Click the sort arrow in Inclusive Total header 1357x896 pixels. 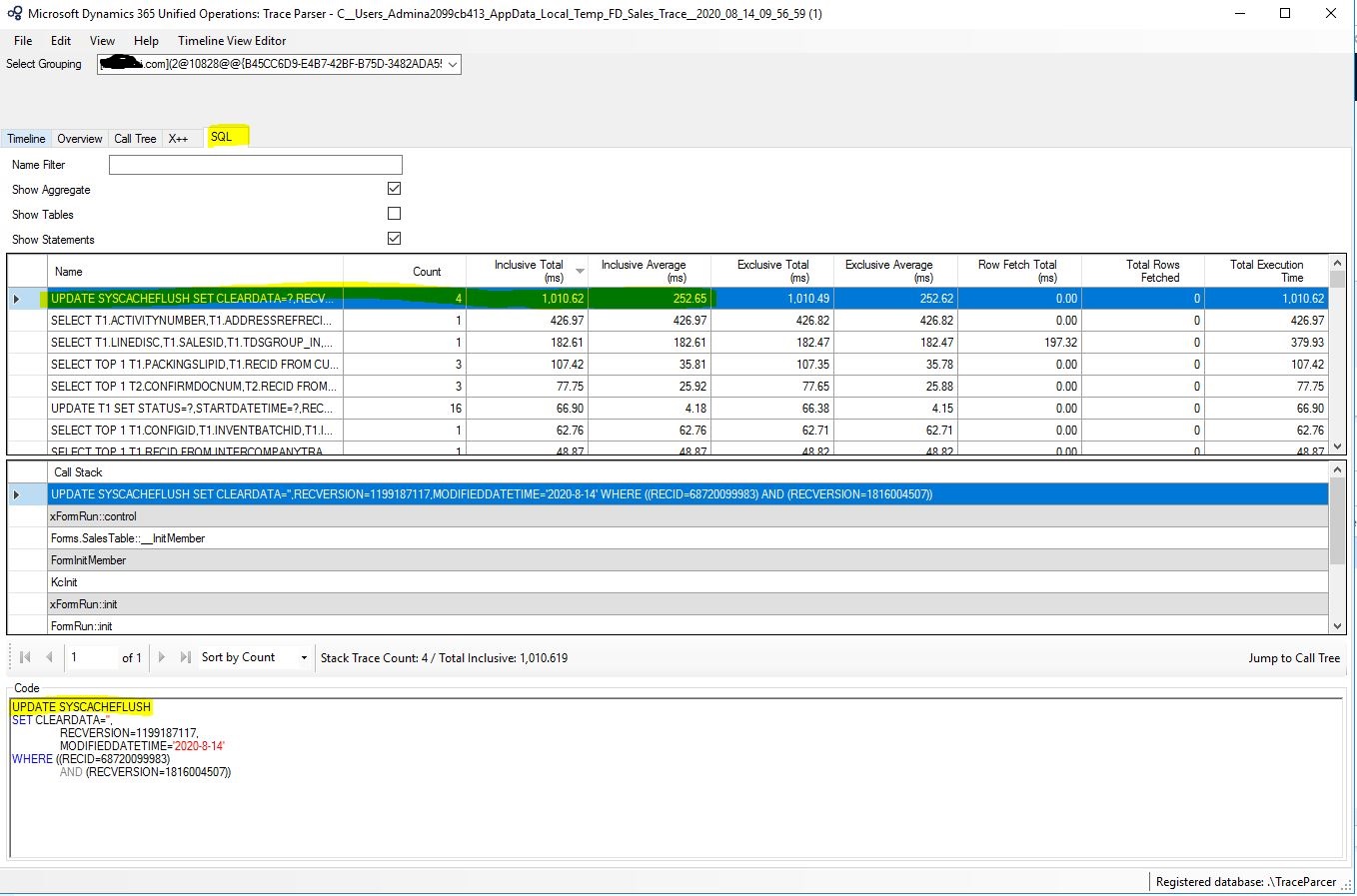[x=580, y=272]
